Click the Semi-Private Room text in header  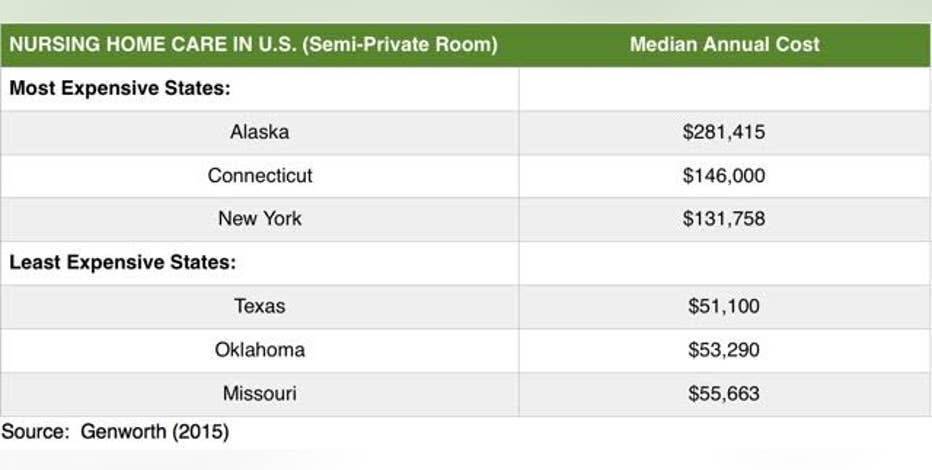click(x=400, y=45)
